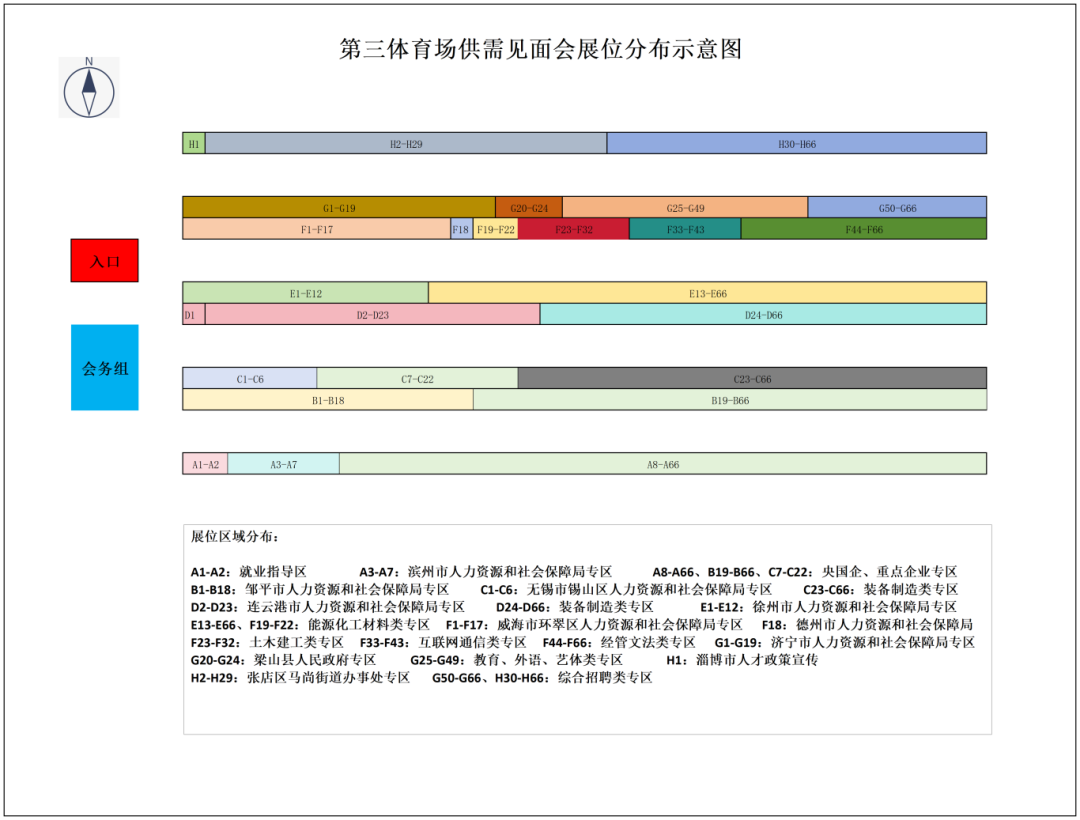
Task: Select the small F18 booth block
Action: click(x=461, y=229)
